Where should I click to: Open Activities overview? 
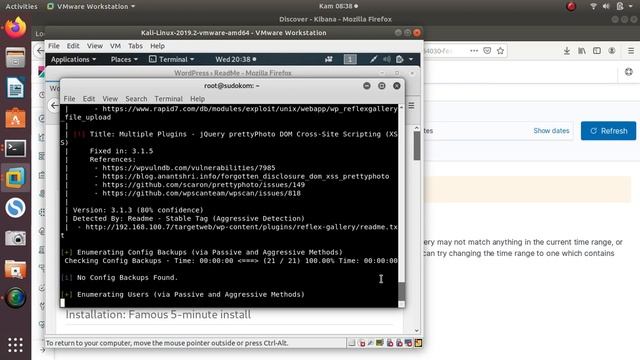[x=21, y=6]
